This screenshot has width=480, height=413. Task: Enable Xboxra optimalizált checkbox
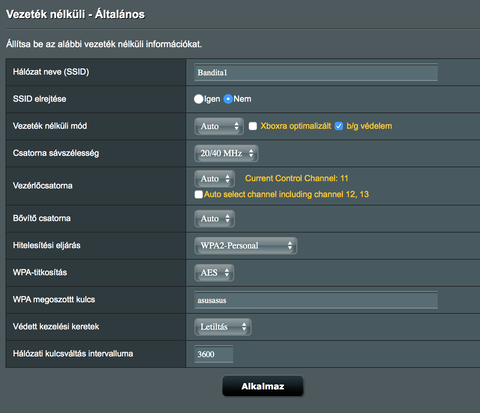pyautogui.click(x=253, y=126)
